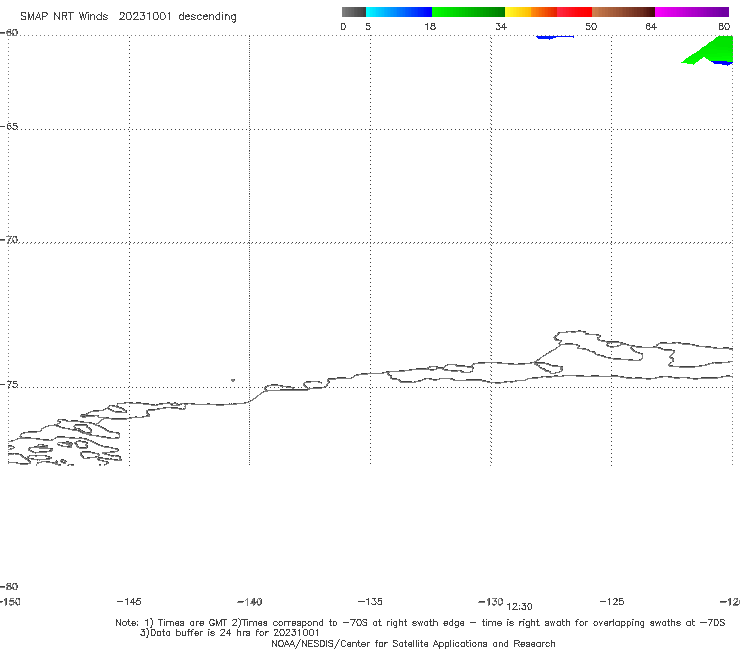The image size is (740, 650).
Task: Click the -135 longitude axis label
Action: [x=370, y=601]
